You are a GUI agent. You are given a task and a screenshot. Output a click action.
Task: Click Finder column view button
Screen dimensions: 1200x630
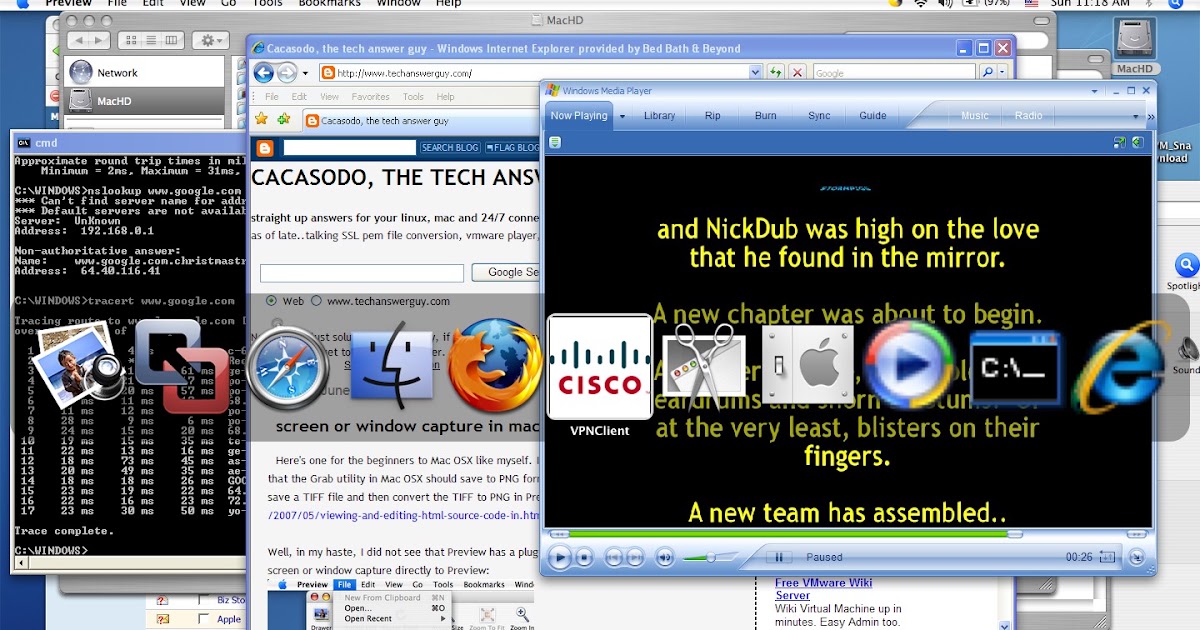[x=172, y=40]
